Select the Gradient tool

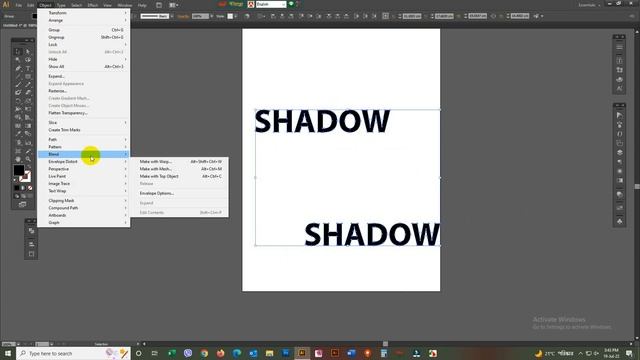click(x=28, y=126)
